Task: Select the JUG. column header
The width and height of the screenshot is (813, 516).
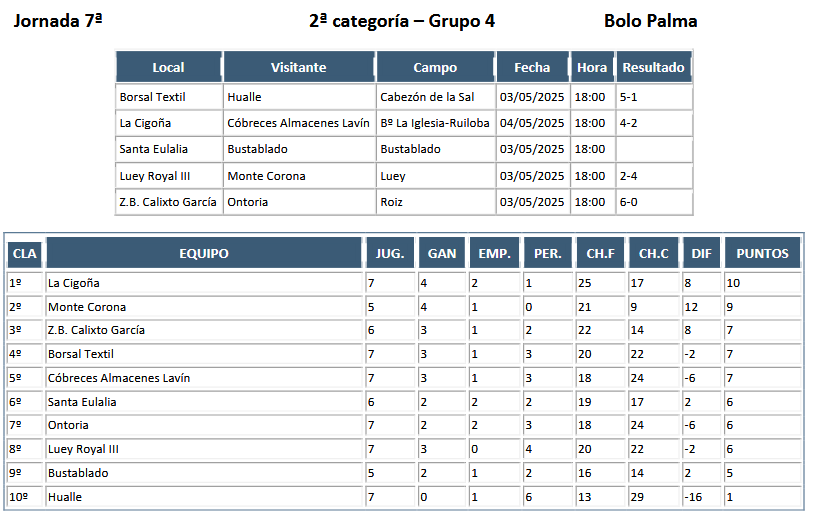Action: [x=390, y=253]
